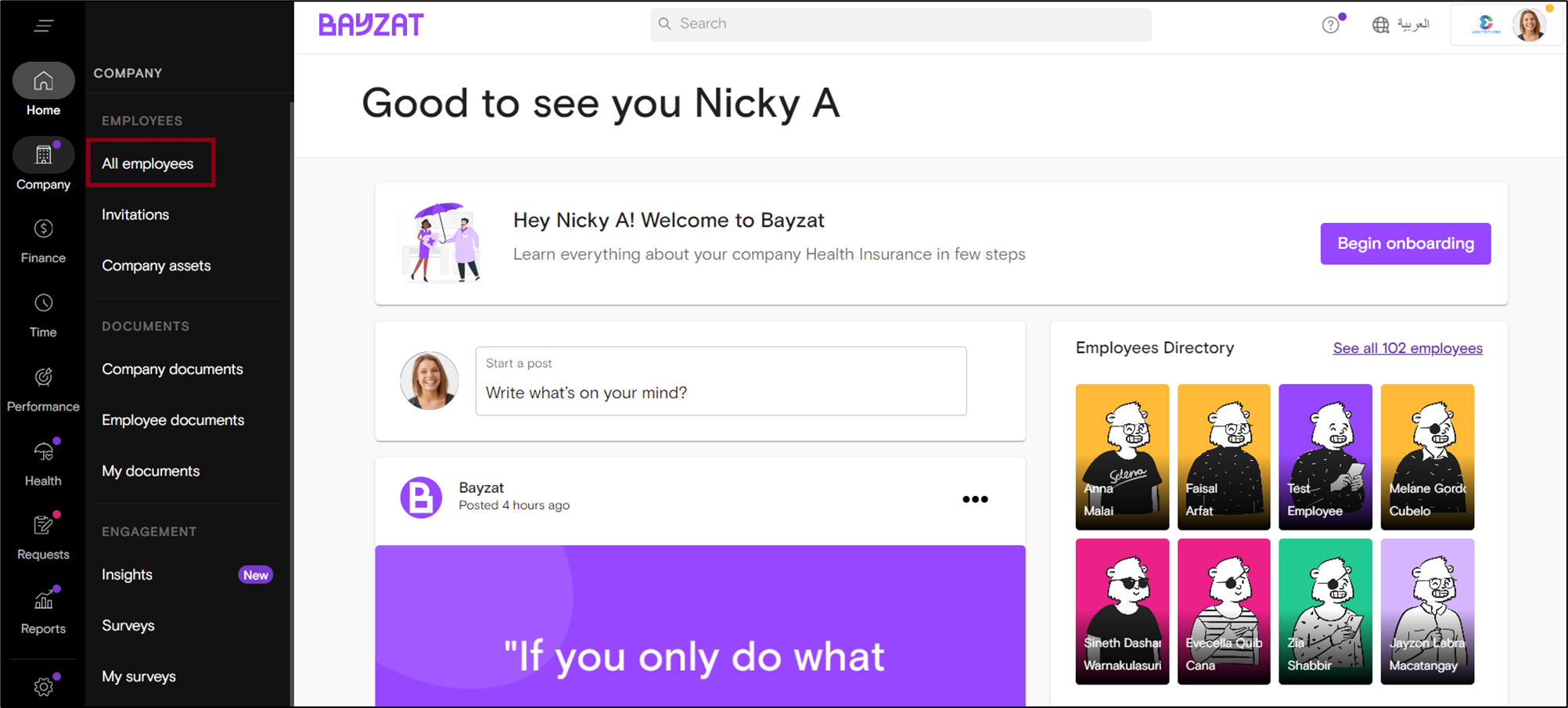Open the Finance dollar icon
Image resolution: width=1568 pixels, height=708 pixels.
tap(44, 228)
